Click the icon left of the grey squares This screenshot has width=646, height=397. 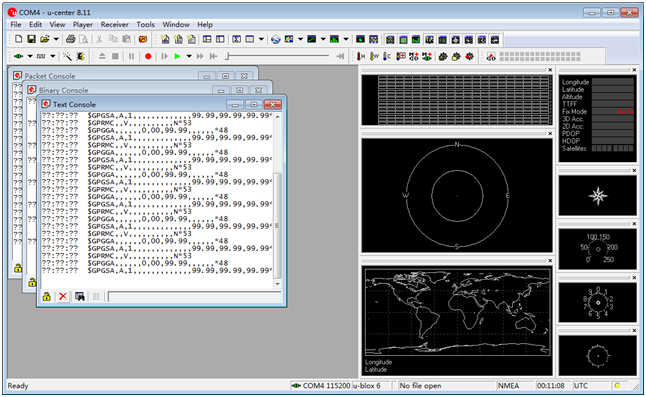[x=491, y=57]
